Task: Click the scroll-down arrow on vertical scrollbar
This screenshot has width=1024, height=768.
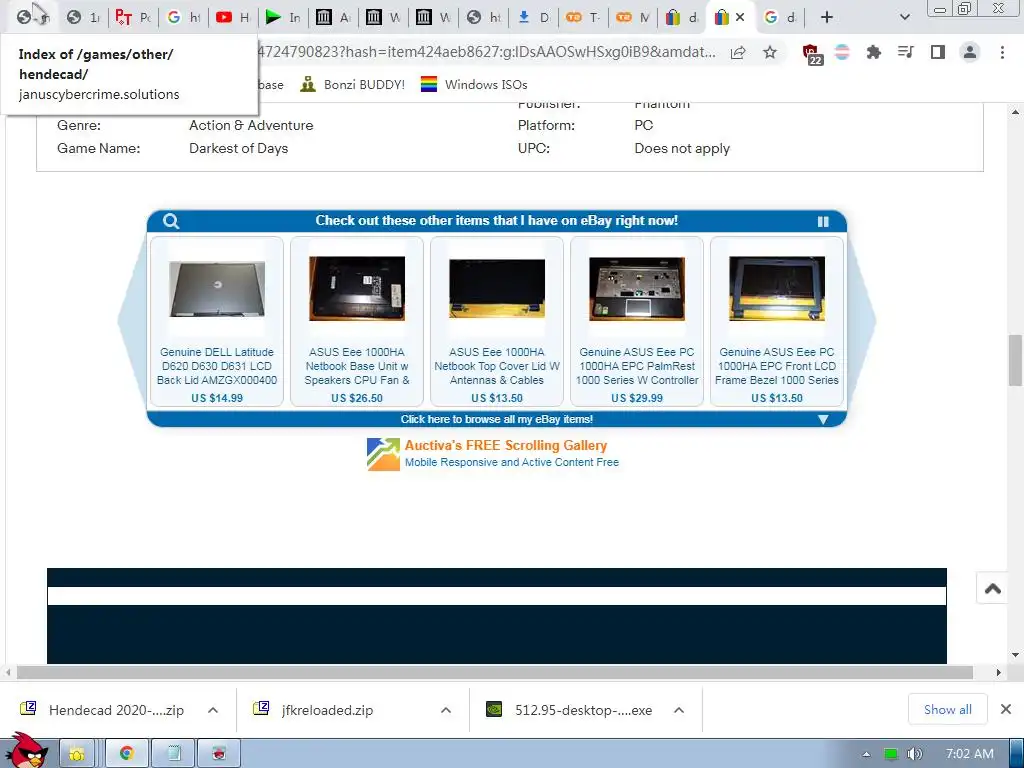Action: click(x=1015, y=655)
